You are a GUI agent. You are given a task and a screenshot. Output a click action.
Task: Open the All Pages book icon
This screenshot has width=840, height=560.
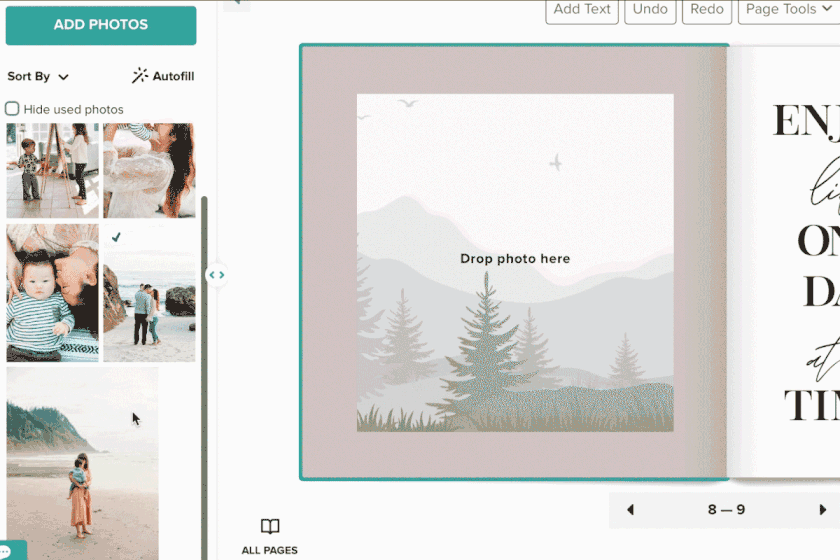(x=270, y=526)
